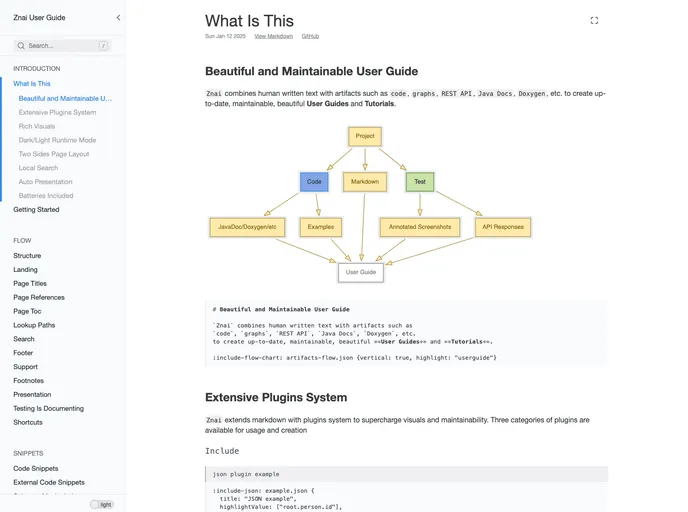Click the slash shortcut key badge

[103, 46]
